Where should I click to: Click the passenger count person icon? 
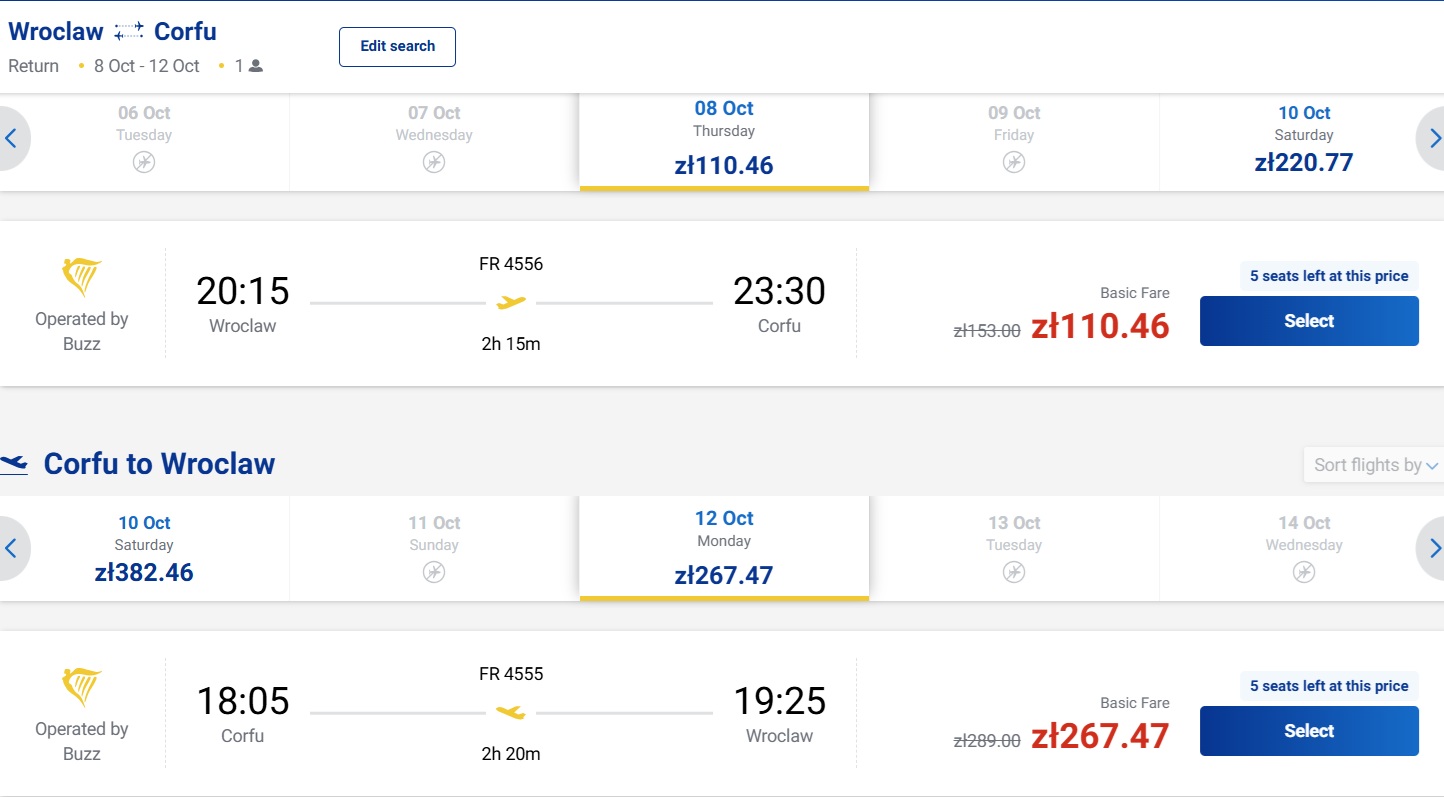[x=256, y=66]
